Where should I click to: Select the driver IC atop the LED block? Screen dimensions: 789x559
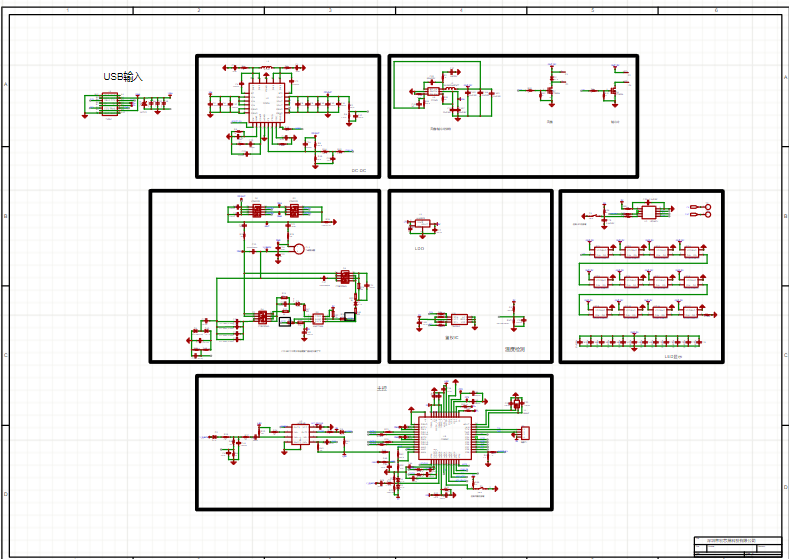click(649, 212)
